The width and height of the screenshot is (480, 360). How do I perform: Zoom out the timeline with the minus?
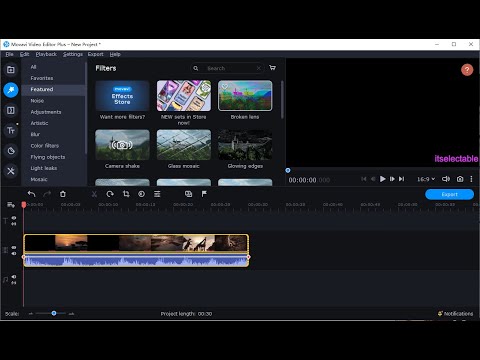pos(31,314)
